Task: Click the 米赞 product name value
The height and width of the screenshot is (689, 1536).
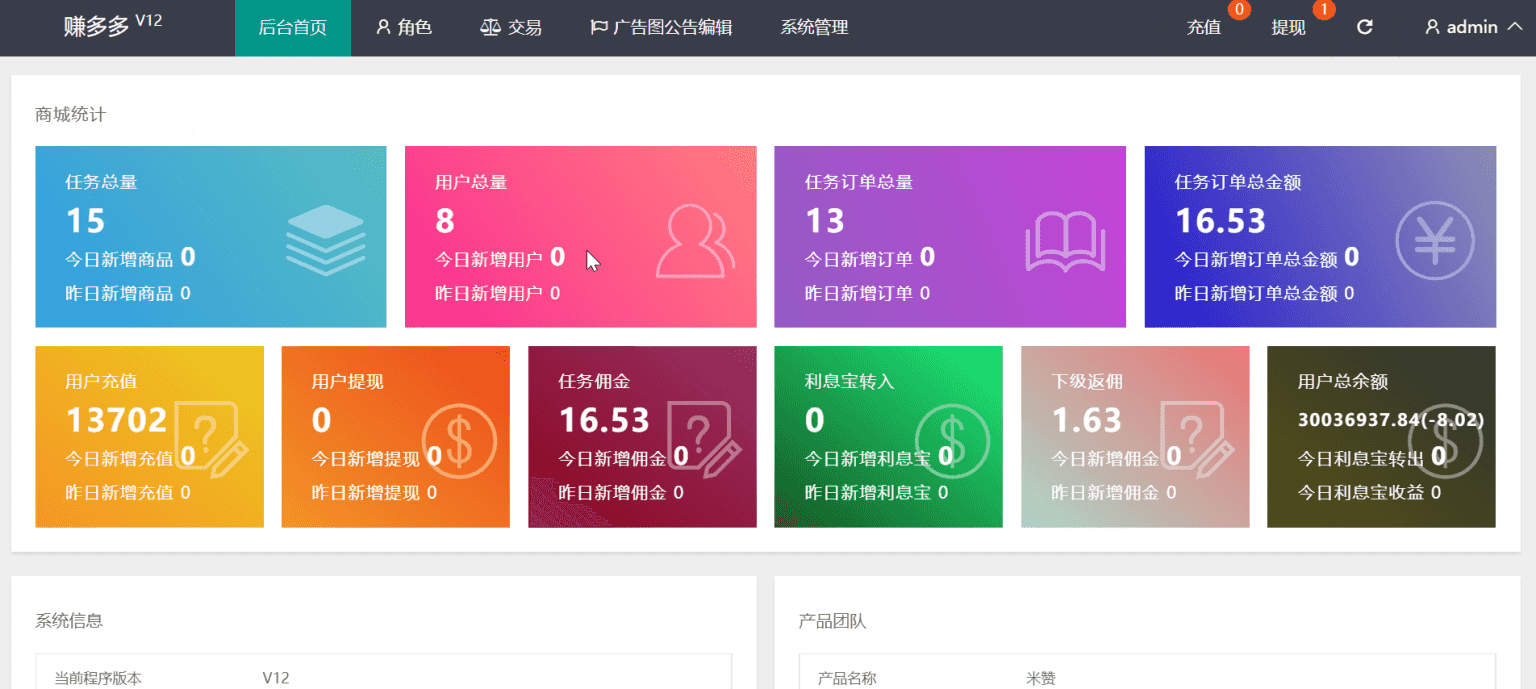Action: 1040,678
